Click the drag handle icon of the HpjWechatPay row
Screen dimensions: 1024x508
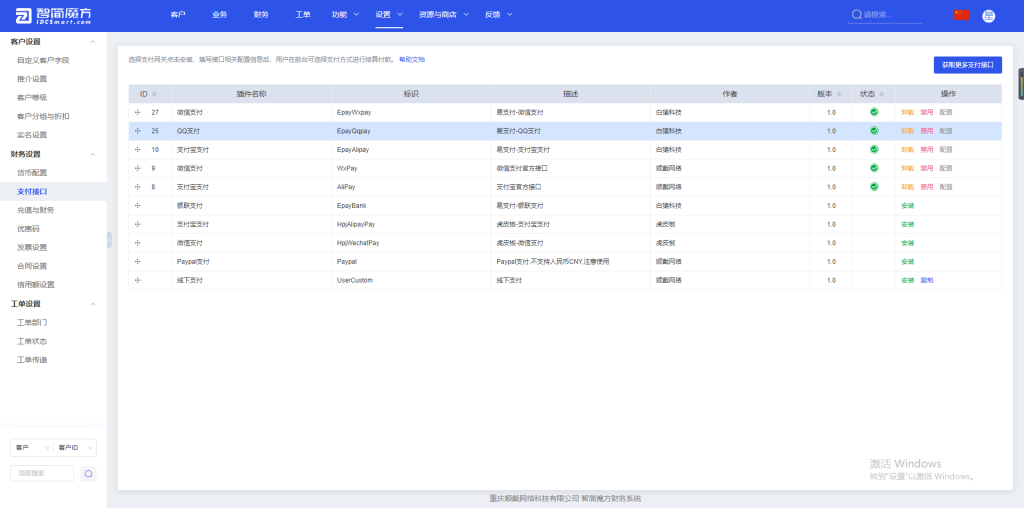click(138, 243)
